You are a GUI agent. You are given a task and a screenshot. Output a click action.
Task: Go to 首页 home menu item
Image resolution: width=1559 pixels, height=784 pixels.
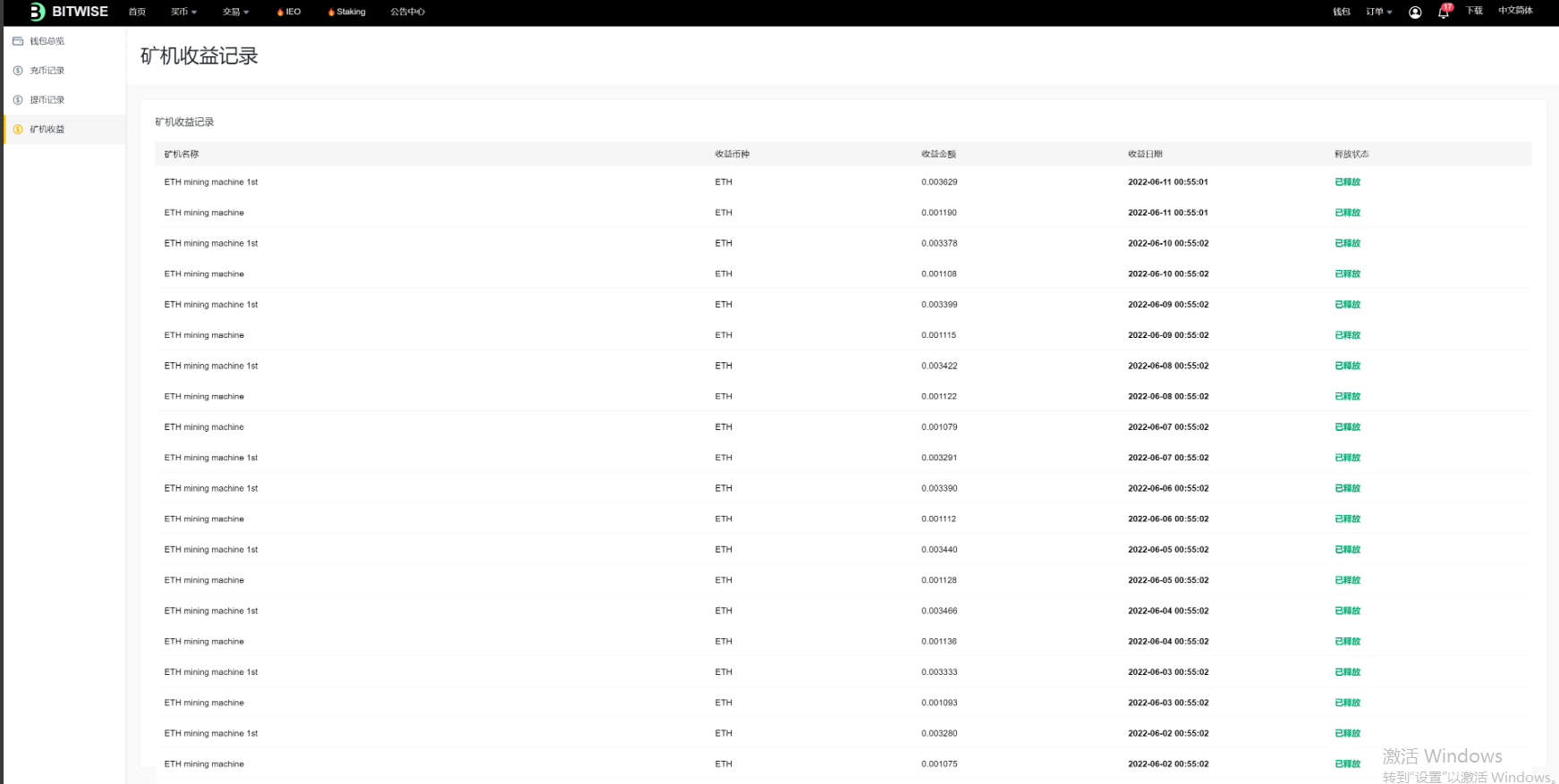tap(137, 13)
